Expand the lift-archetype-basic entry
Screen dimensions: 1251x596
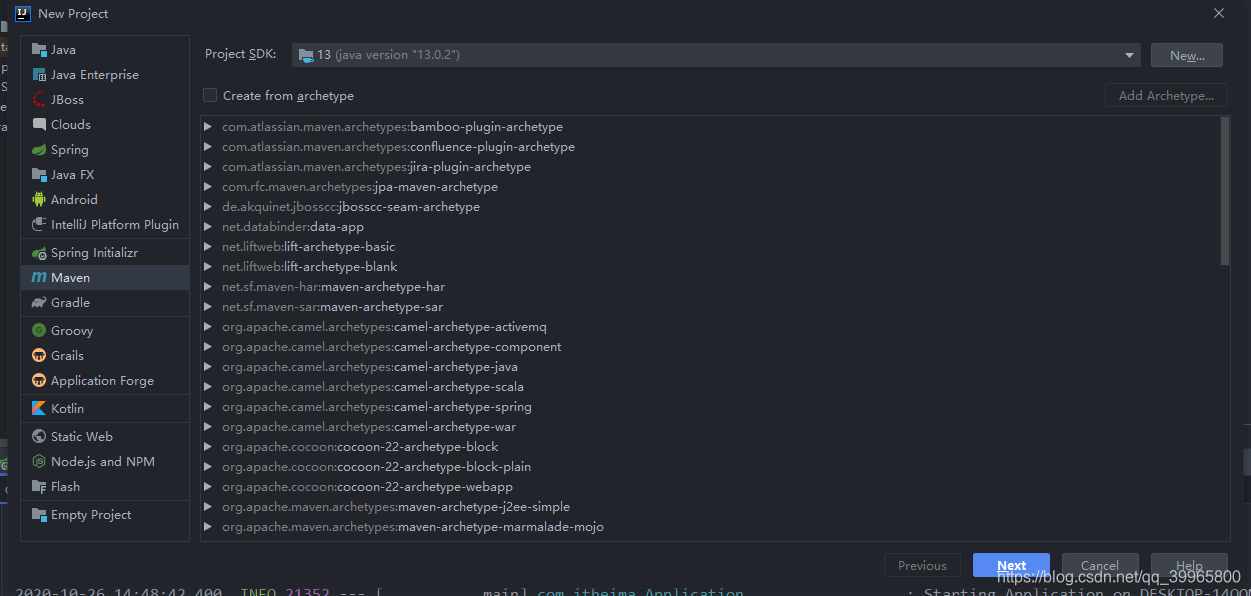point(208,247)
